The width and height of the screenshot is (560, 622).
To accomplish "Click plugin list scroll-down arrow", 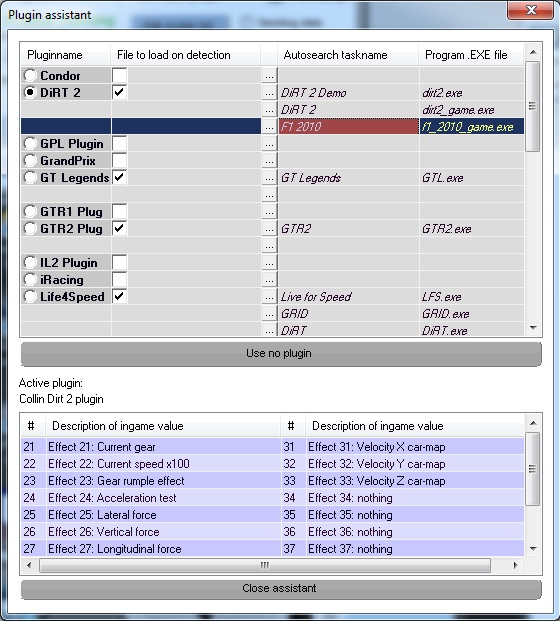I will (533, 328).
